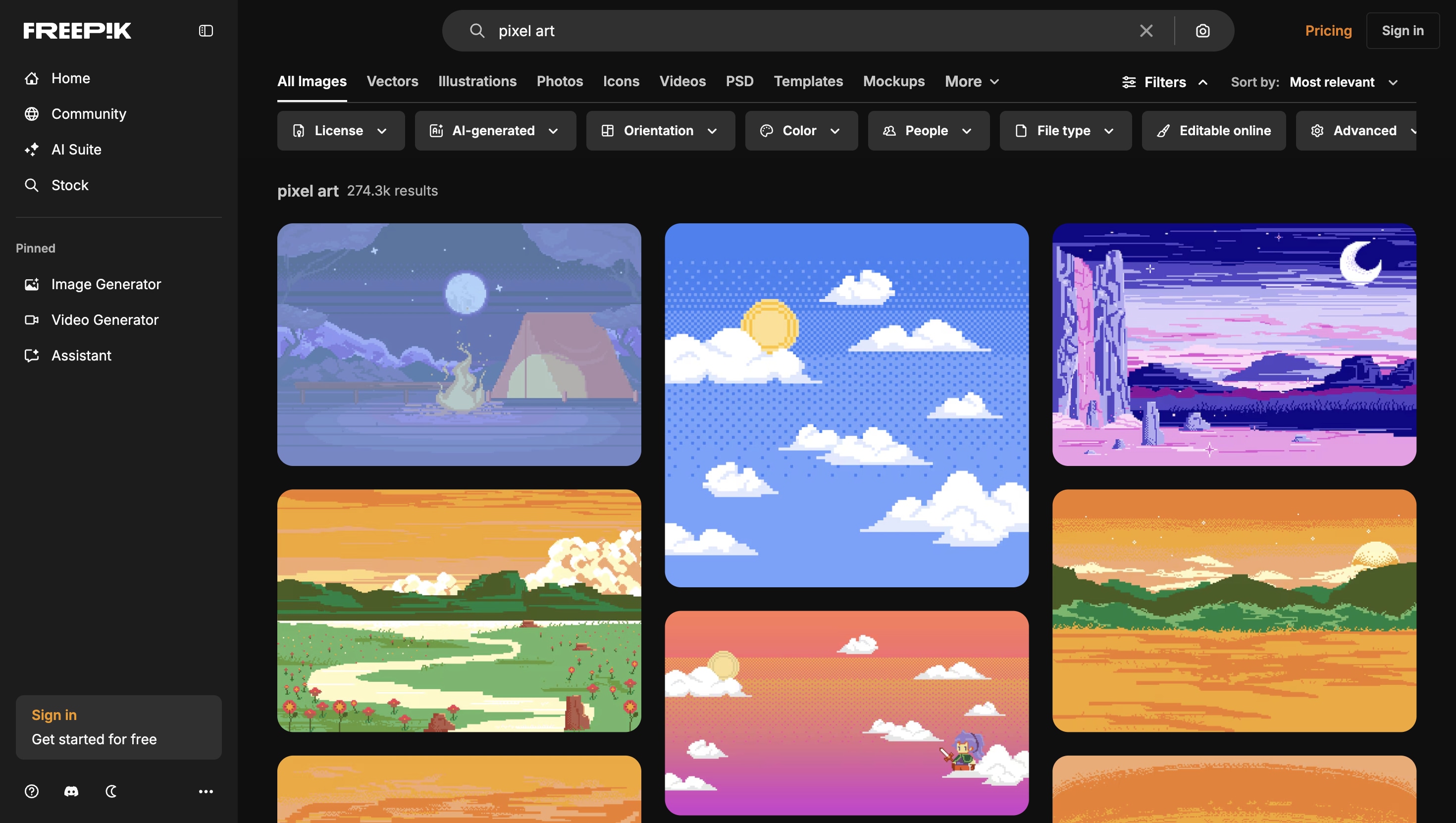
Task: Click the top-right Sign in button
Action: (1403, 31)
